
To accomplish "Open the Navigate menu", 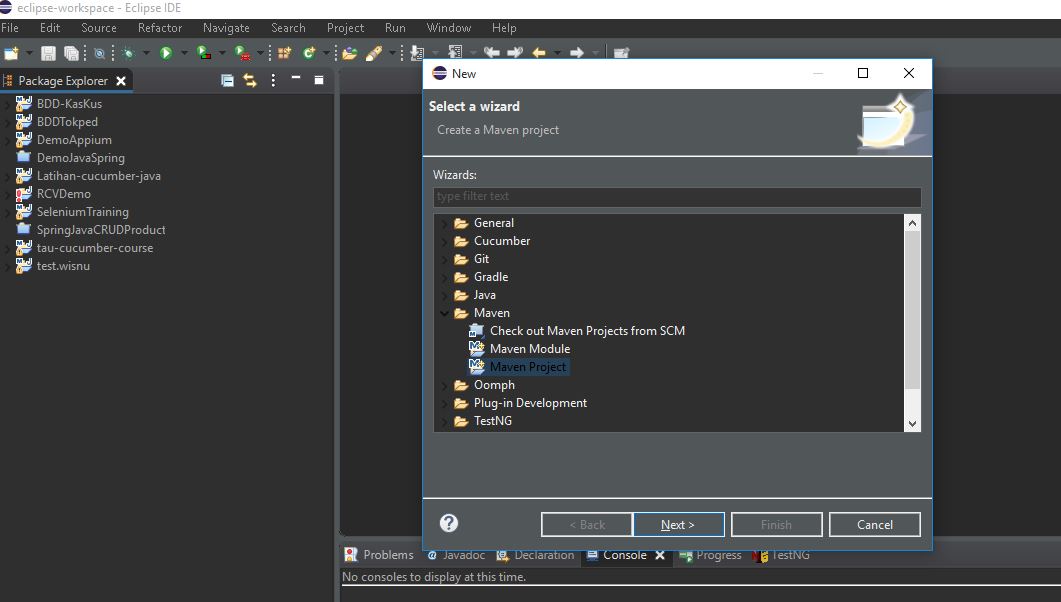I will [226, 28].
